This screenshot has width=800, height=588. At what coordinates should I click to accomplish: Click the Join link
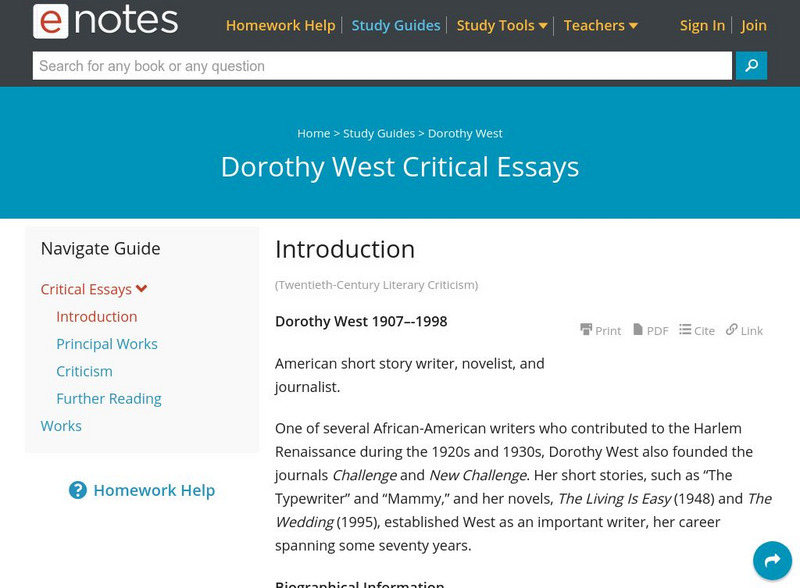click(754, 25)
